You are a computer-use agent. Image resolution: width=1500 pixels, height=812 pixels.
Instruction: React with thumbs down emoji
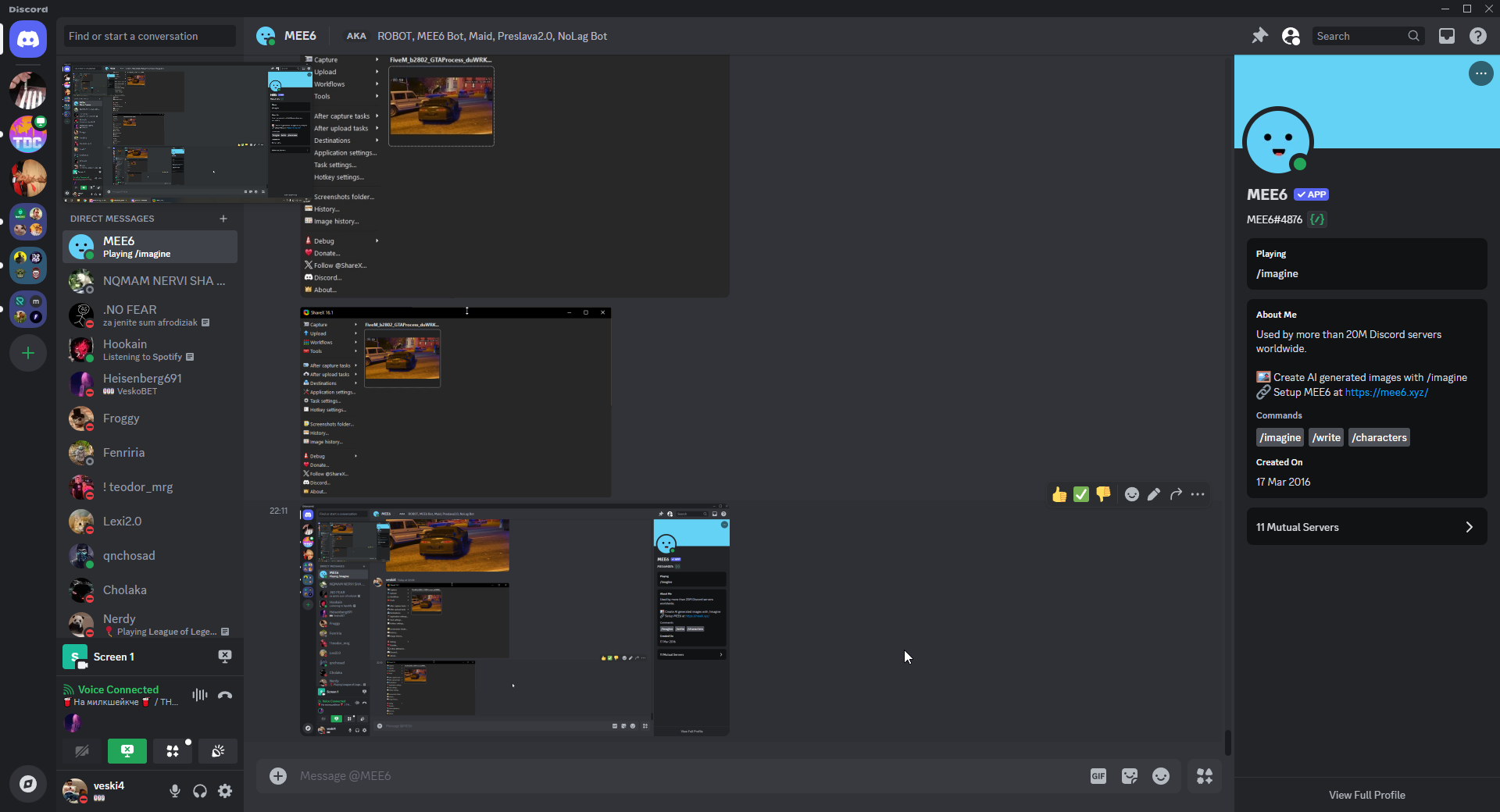[x=1103, y=494]
